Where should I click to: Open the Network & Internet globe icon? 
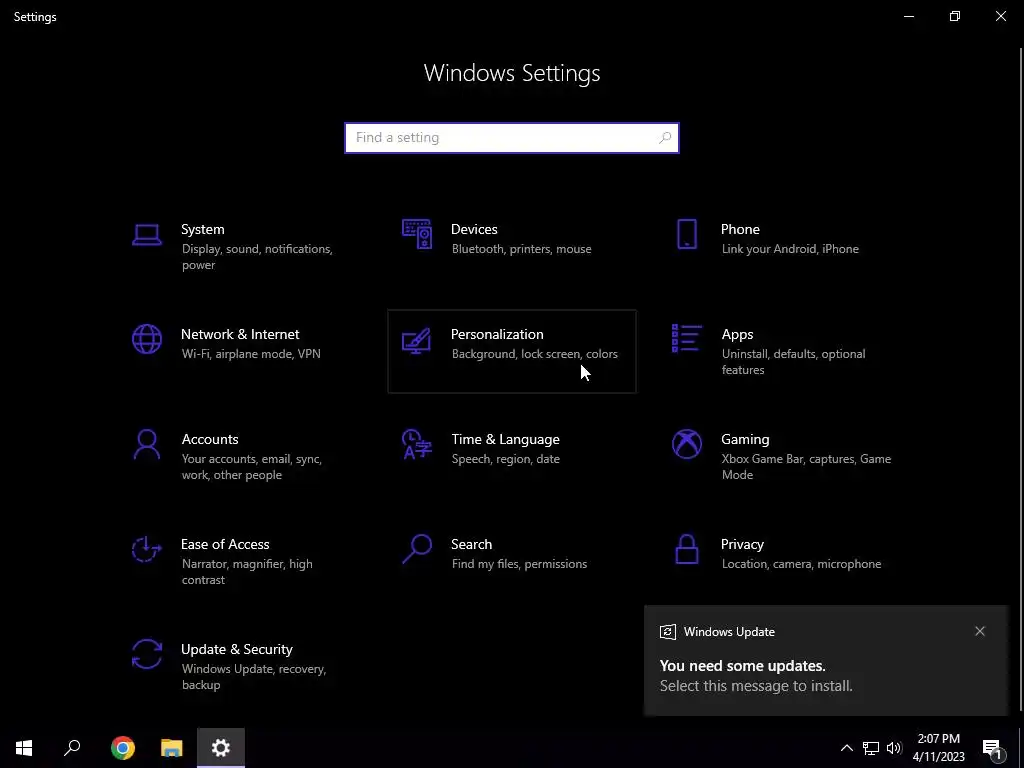coord(146,339)
